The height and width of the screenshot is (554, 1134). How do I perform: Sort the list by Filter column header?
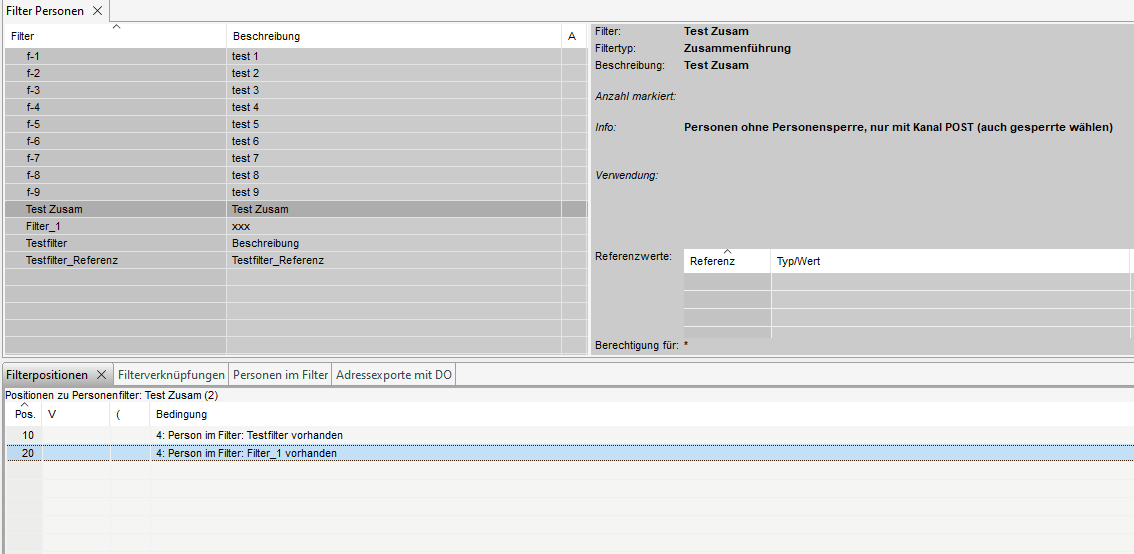point(115,36)
